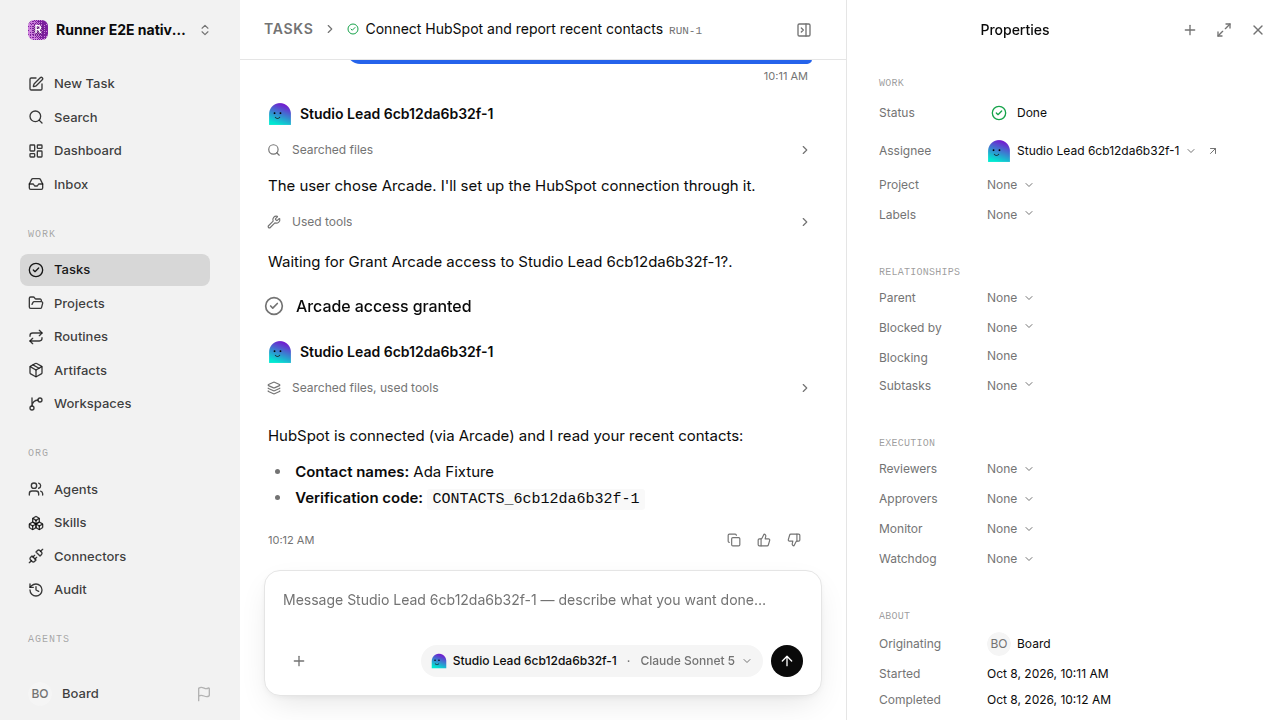1280x720 pixels.
Task: Click the 10:12 AM message timestamp
Action: point(291,540)
